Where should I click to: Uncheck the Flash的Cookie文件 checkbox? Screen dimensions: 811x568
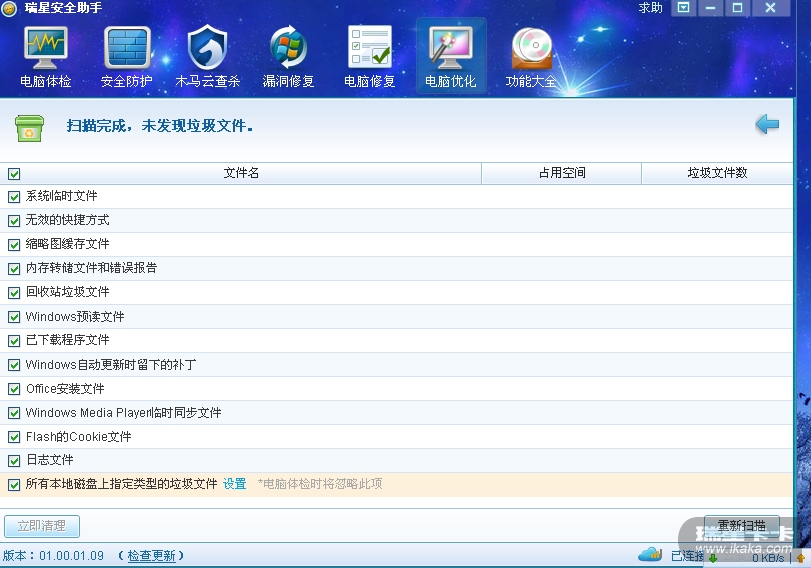point(14,437)
